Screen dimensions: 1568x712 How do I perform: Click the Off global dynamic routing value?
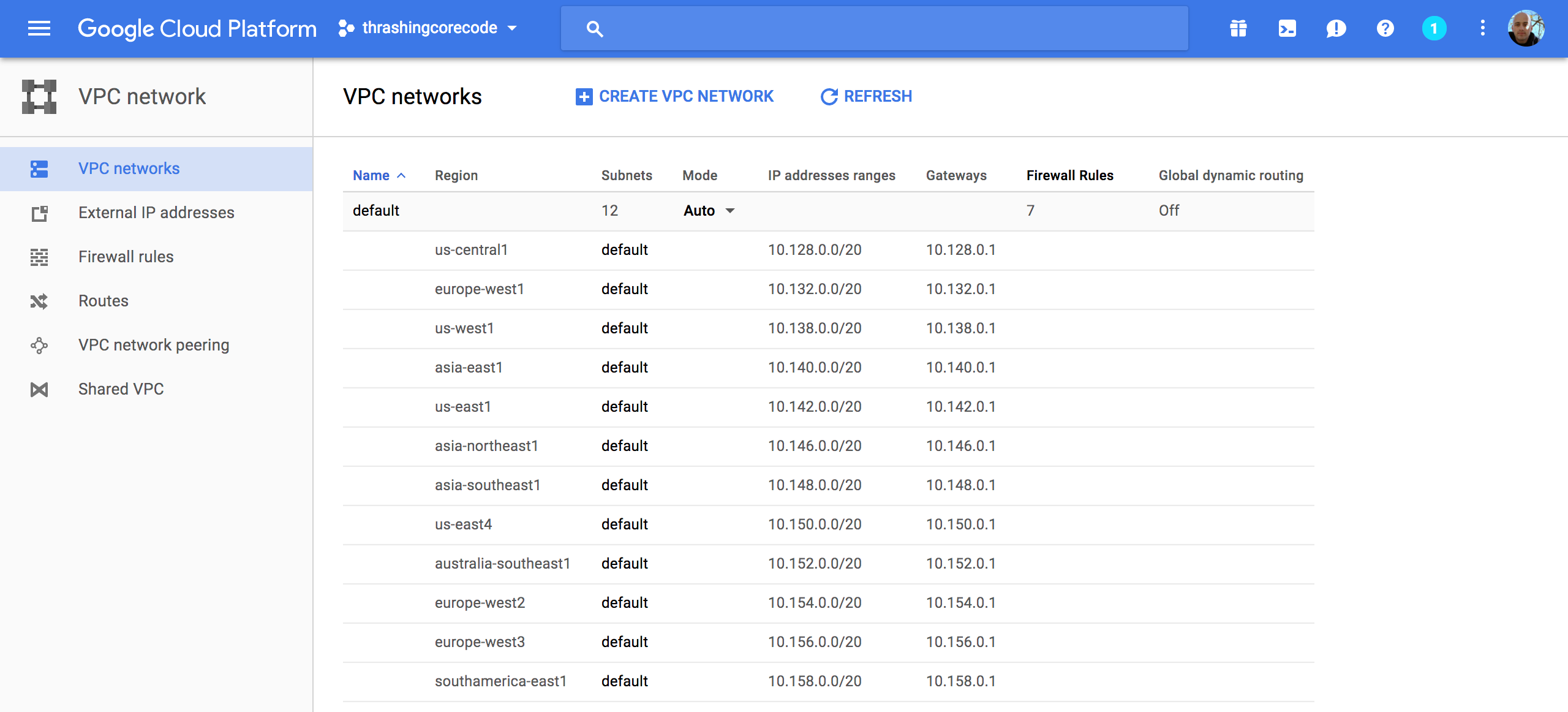coord(1169,211)
